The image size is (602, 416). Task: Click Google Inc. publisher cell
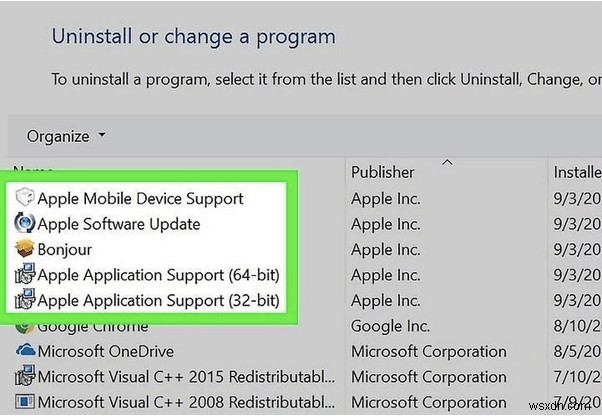(390, 326)
